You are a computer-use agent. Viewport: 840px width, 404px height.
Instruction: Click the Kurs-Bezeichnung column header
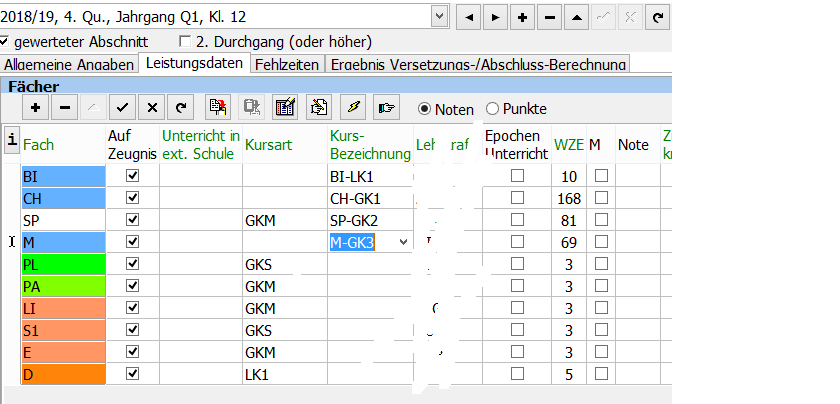coord(370,145)
